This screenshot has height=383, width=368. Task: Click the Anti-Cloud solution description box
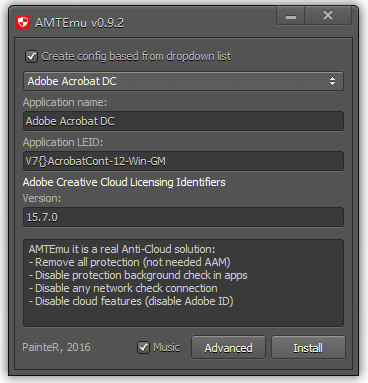tap(183, 283)
